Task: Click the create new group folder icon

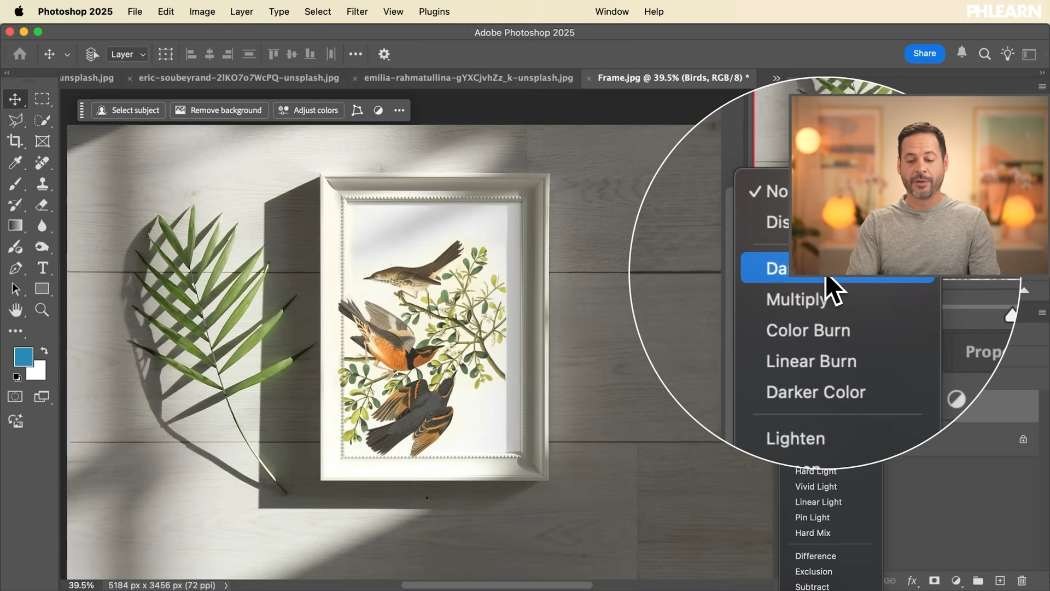Action: [x=978, y=580]
